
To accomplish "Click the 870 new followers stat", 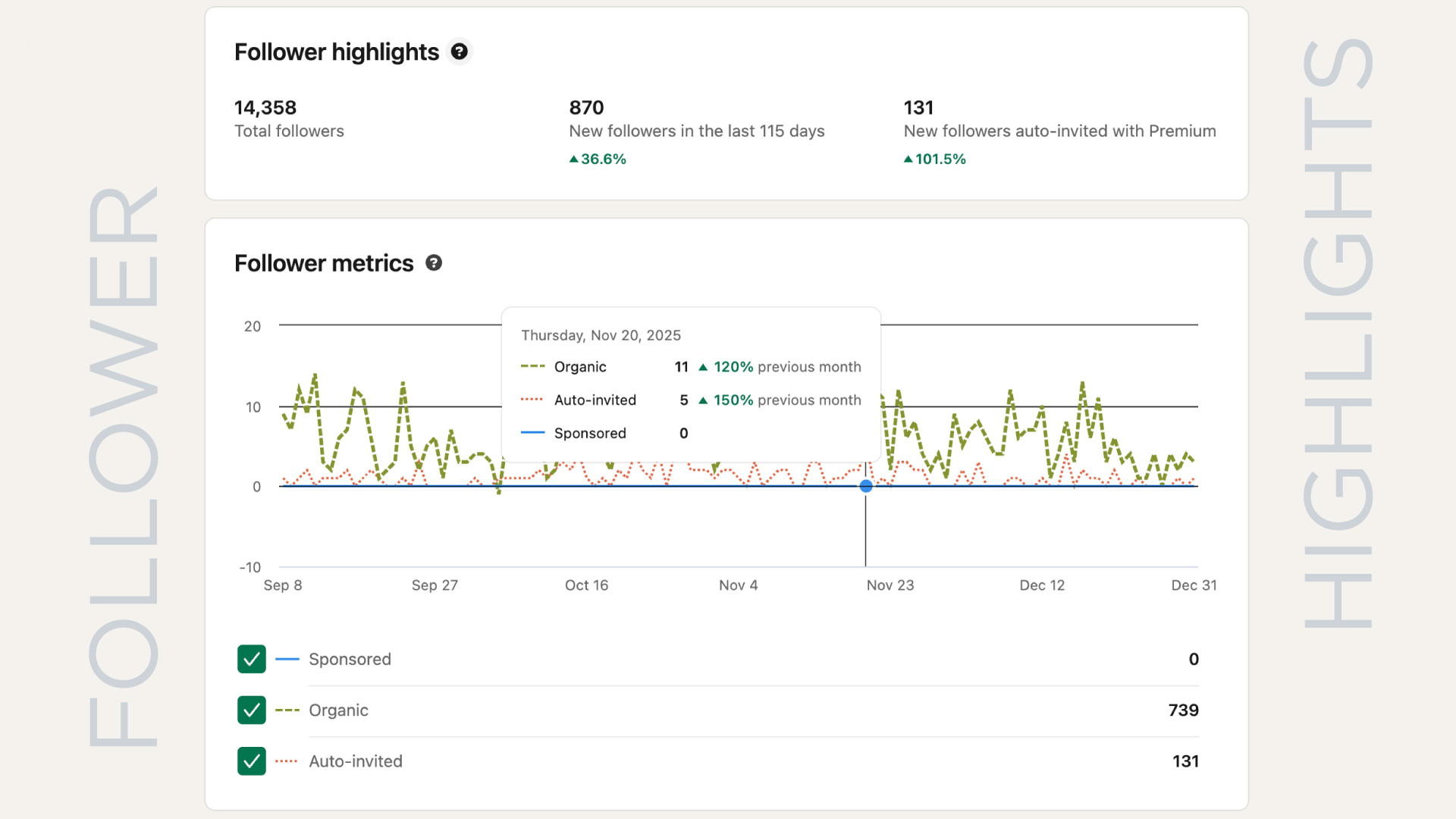I will tap(586, 108).
